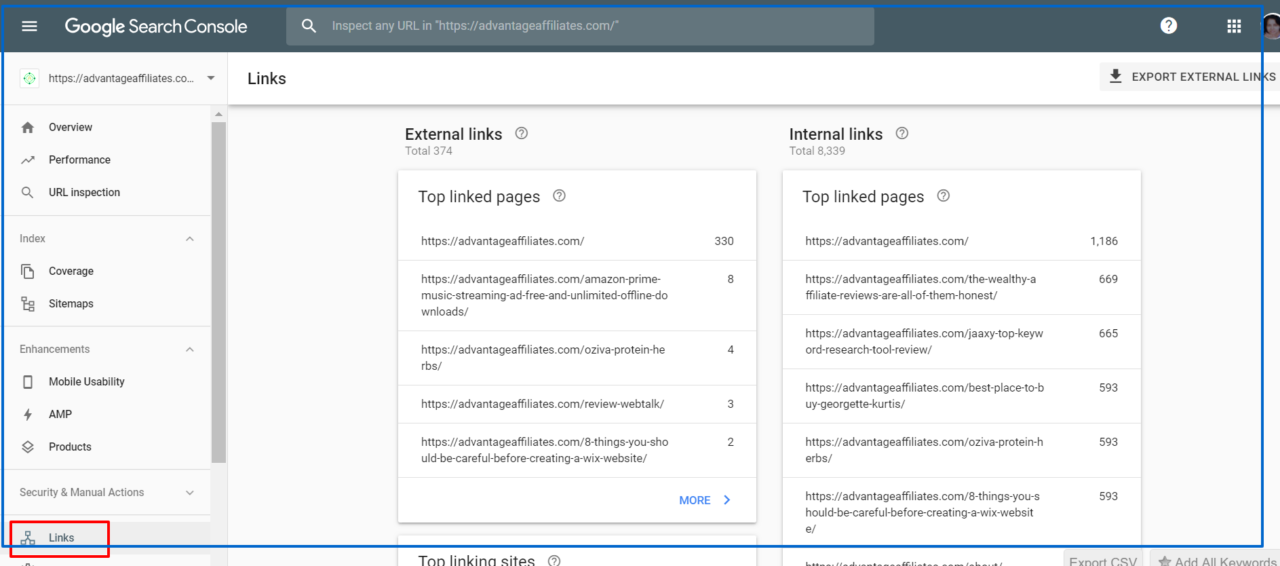
Task: Click the star icon on Add All Keywords
Action: click(x=1164, y=562)
